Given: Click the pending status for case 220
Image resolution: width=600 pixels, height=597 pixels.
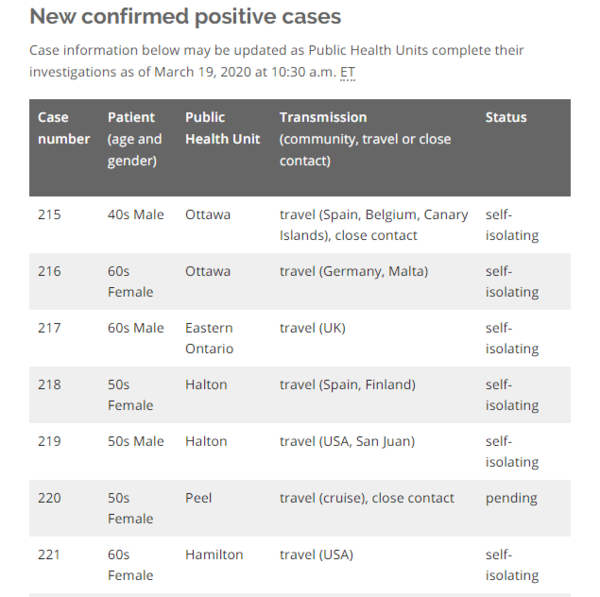Looking at the screenshot, I should pos(511,498).
